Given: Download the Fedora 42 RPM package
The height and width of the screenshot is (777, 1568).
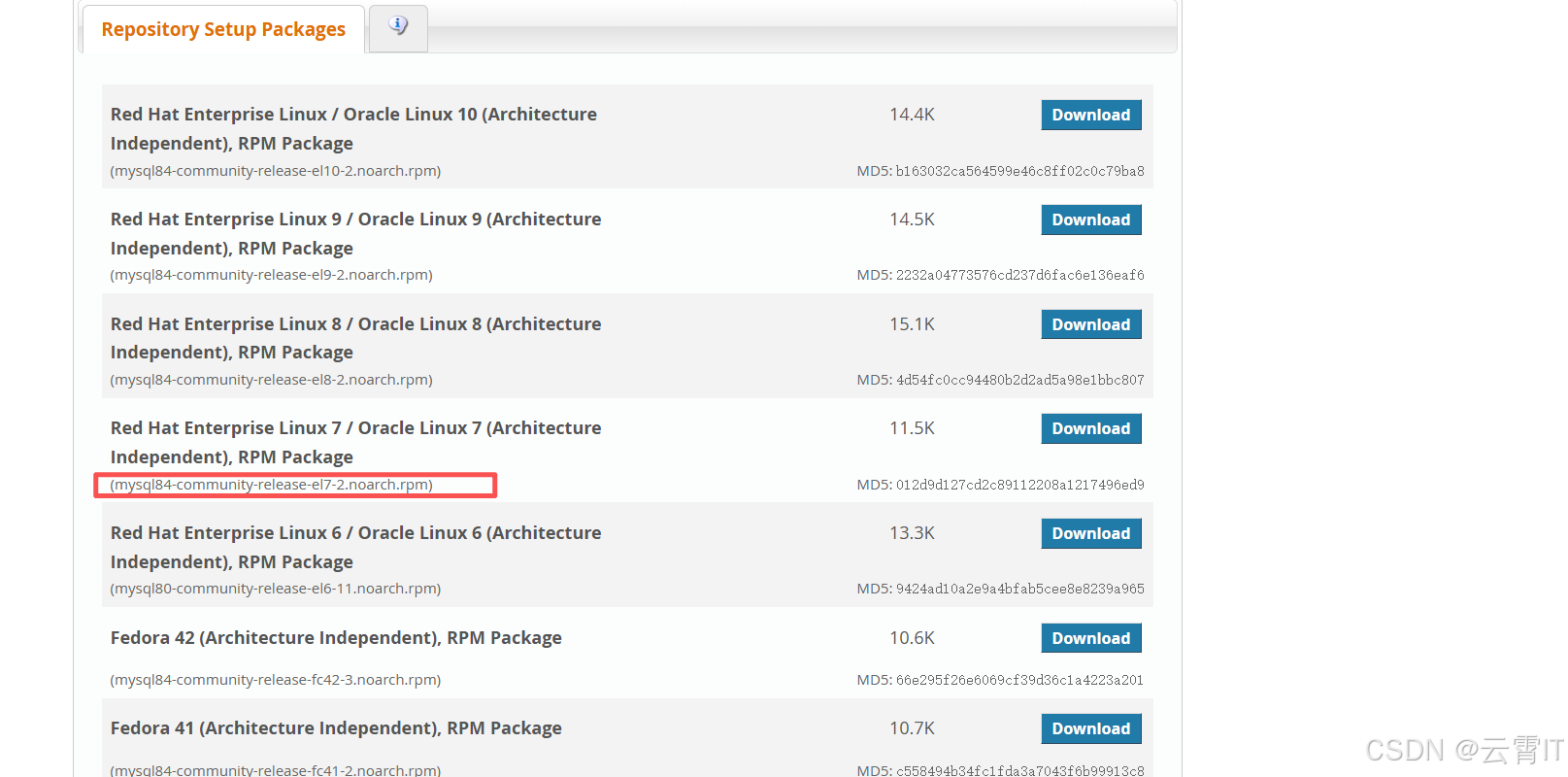Looking at the screenshot, I should point(1091,638).
